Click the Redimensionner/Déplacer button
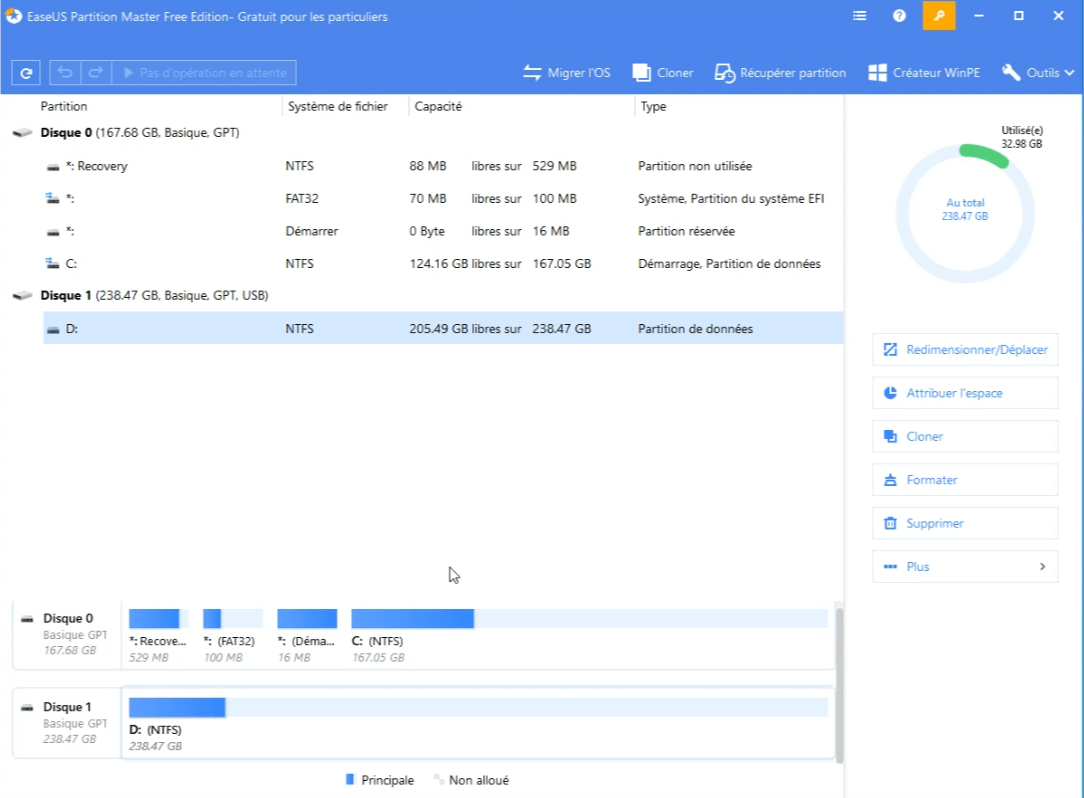The image size is (1084, 798). click(964, 349)
